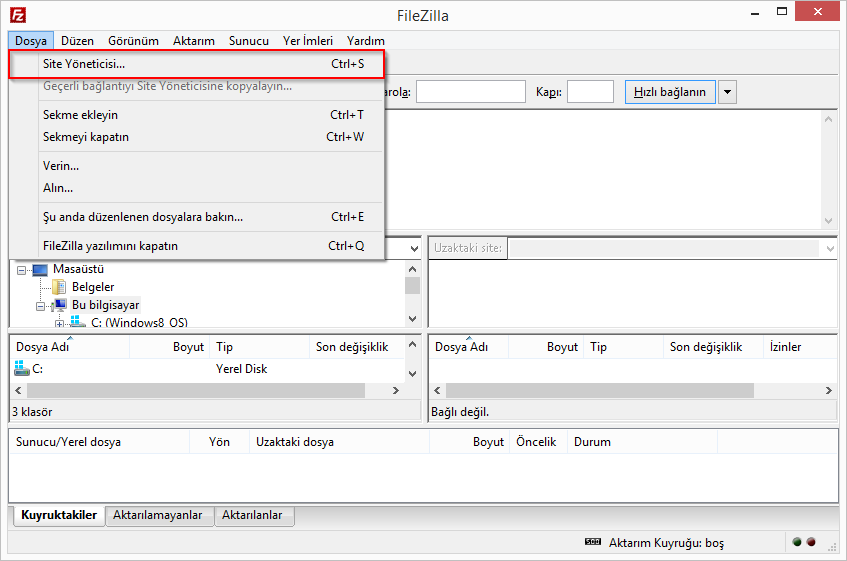Choose Verin... menu entry
The width and height of the screenshot is (847, 561).
(197, 166)
